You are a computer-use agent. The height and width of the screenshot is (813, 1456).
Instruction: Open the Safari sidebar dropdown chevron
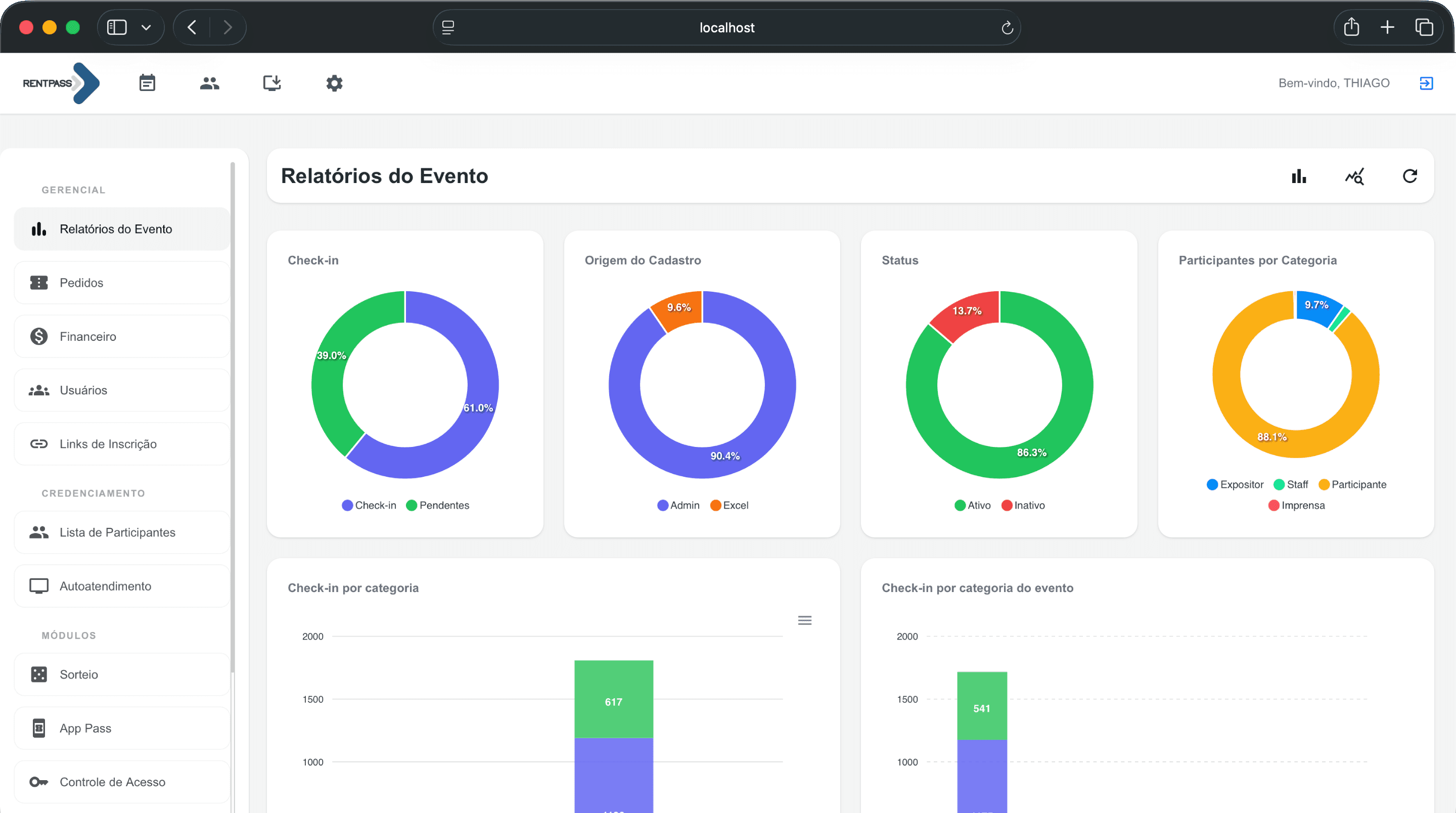146,27
